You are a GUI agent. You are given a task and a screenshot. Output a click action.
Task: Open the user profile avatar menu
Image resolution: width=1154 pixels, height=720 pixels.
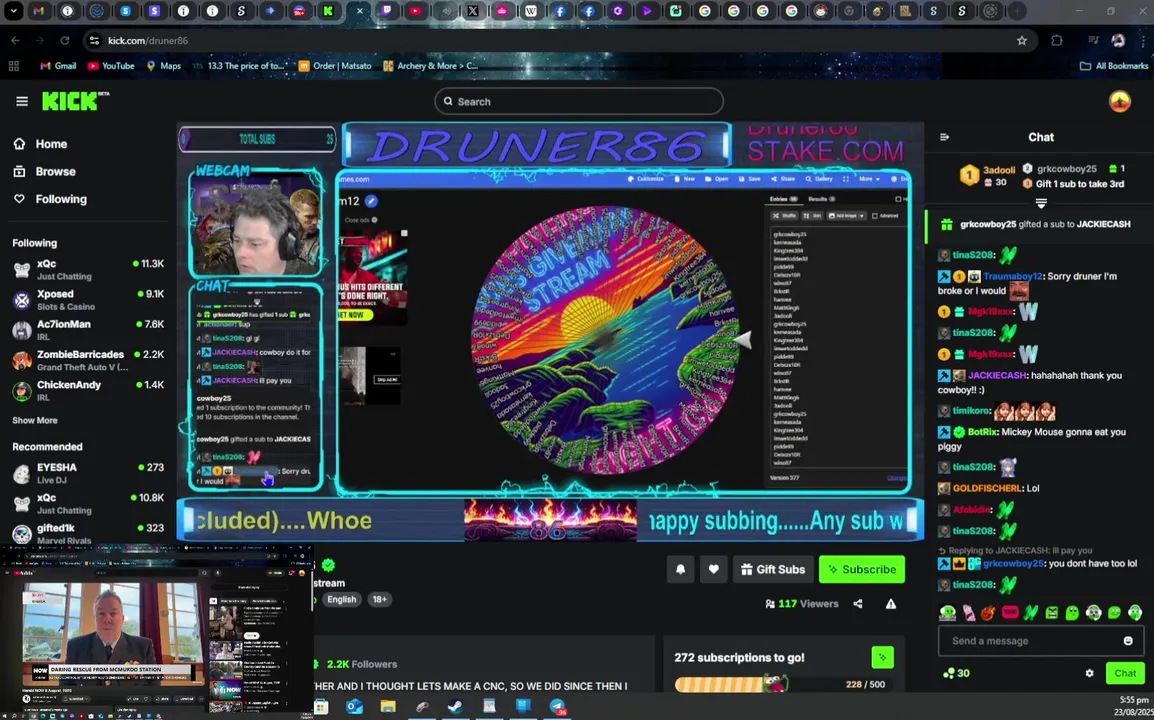1119,102
